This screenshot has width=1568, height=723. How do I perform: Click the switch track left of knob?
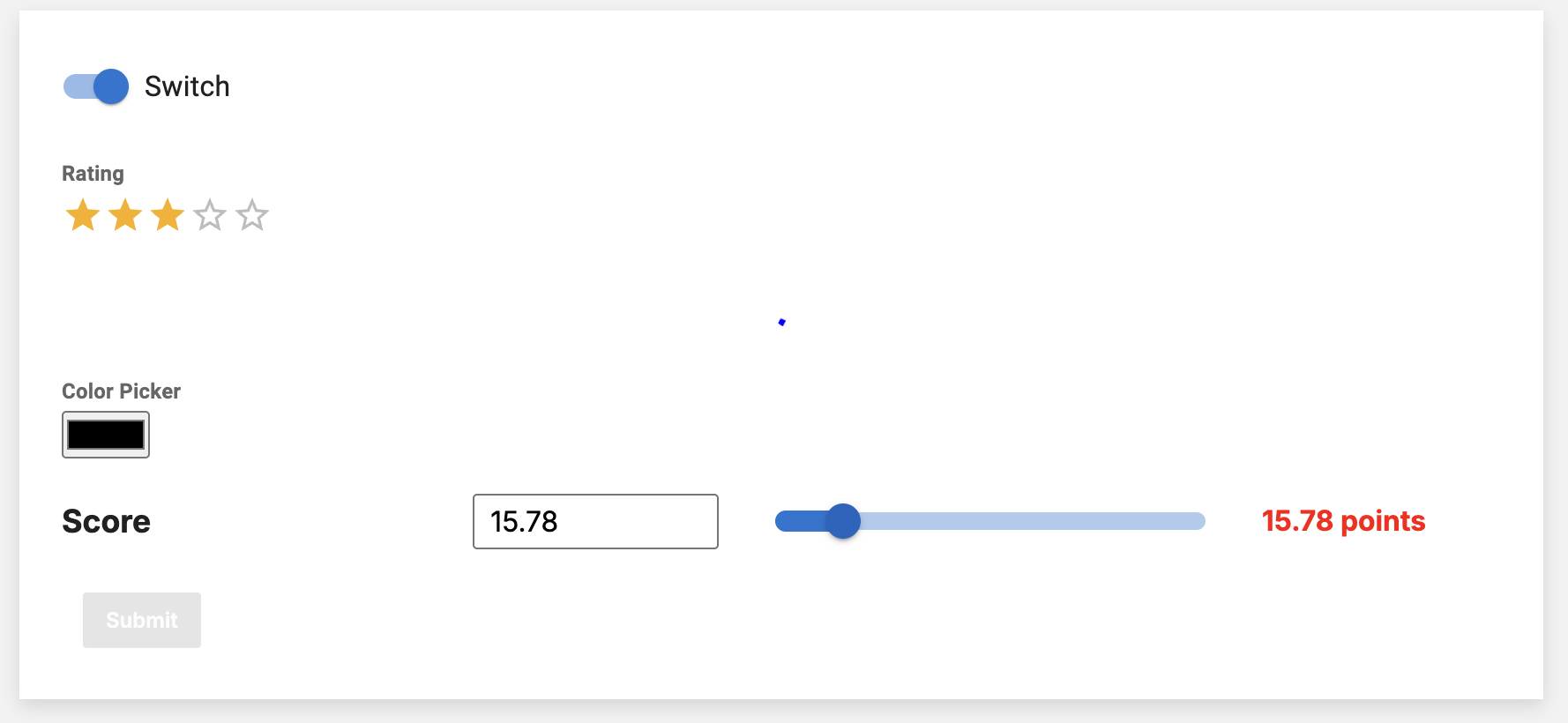(x=78, y=86)
